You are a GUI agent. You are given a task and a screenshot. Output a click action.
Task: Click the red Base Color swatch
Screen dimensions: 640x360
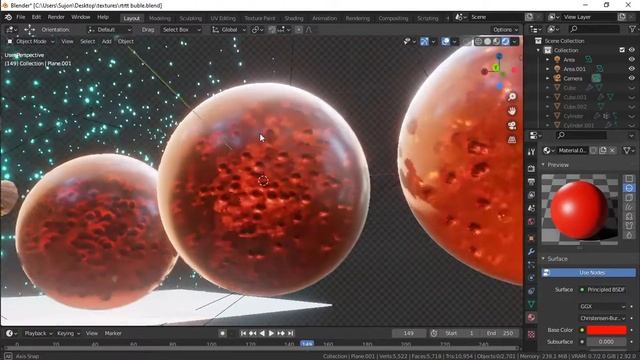[607, 330]
